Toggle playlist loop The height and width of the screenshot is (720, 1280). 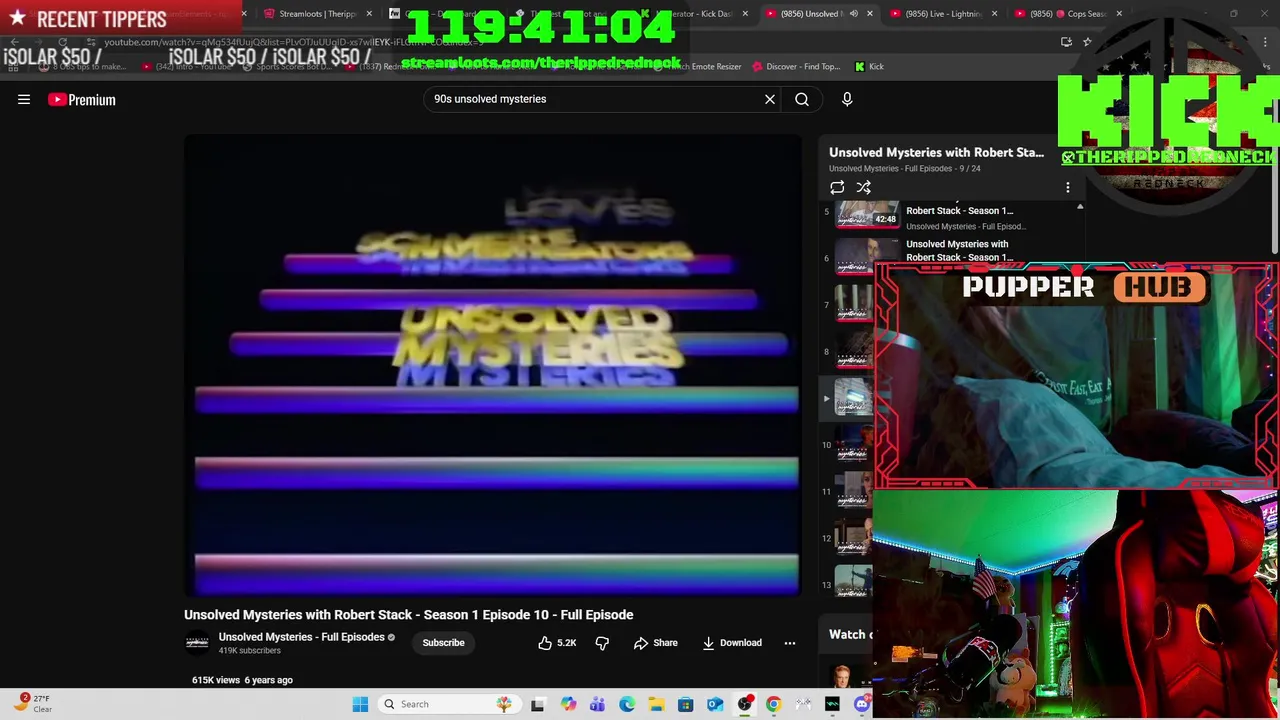click(x=837, y=187)
